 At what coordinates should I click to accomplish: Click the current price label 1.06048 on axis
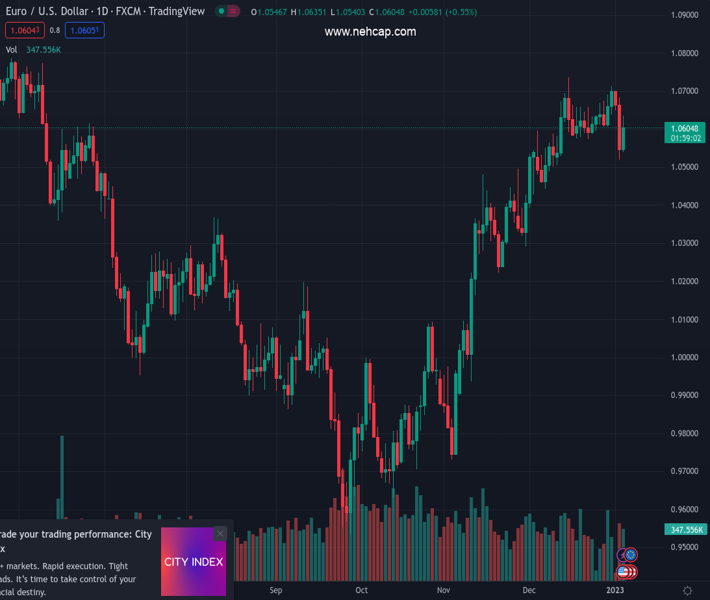point(685,128)
